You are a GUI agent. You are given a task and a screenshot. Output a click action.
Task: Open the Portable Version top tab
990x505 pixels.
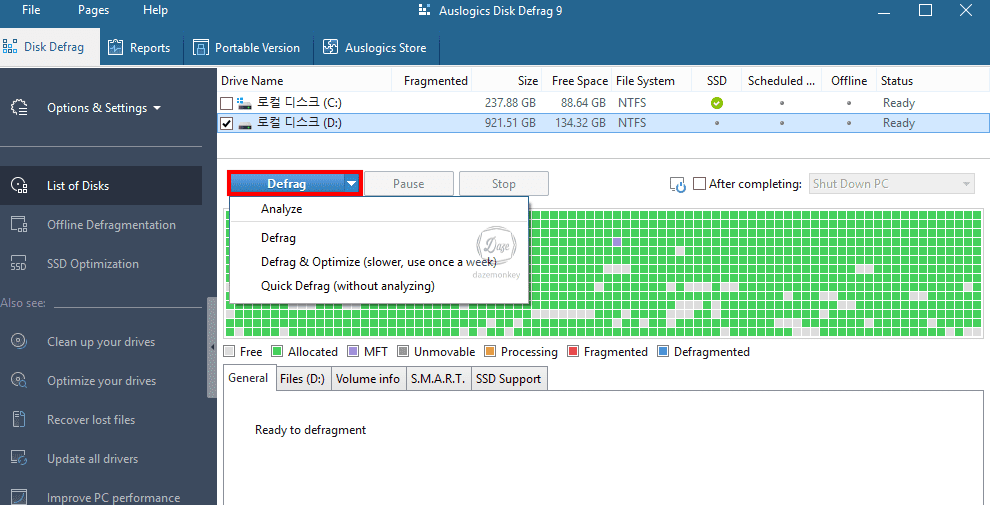[247, 48]
